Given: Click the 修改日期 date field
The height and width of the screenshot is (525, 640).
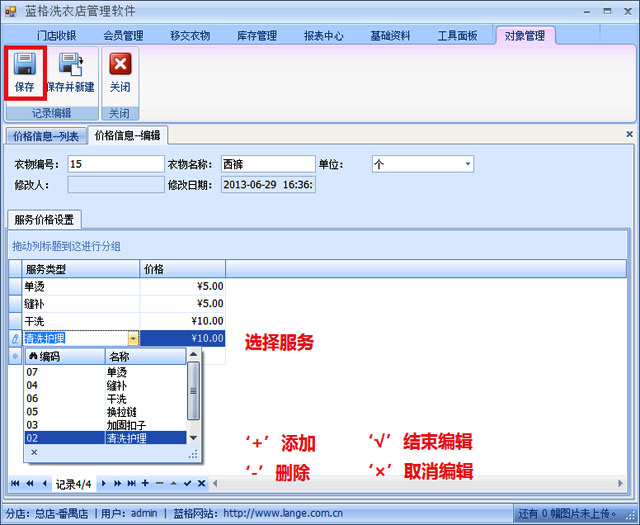Looking at the screenshot, I should click(x=268, y=185).
